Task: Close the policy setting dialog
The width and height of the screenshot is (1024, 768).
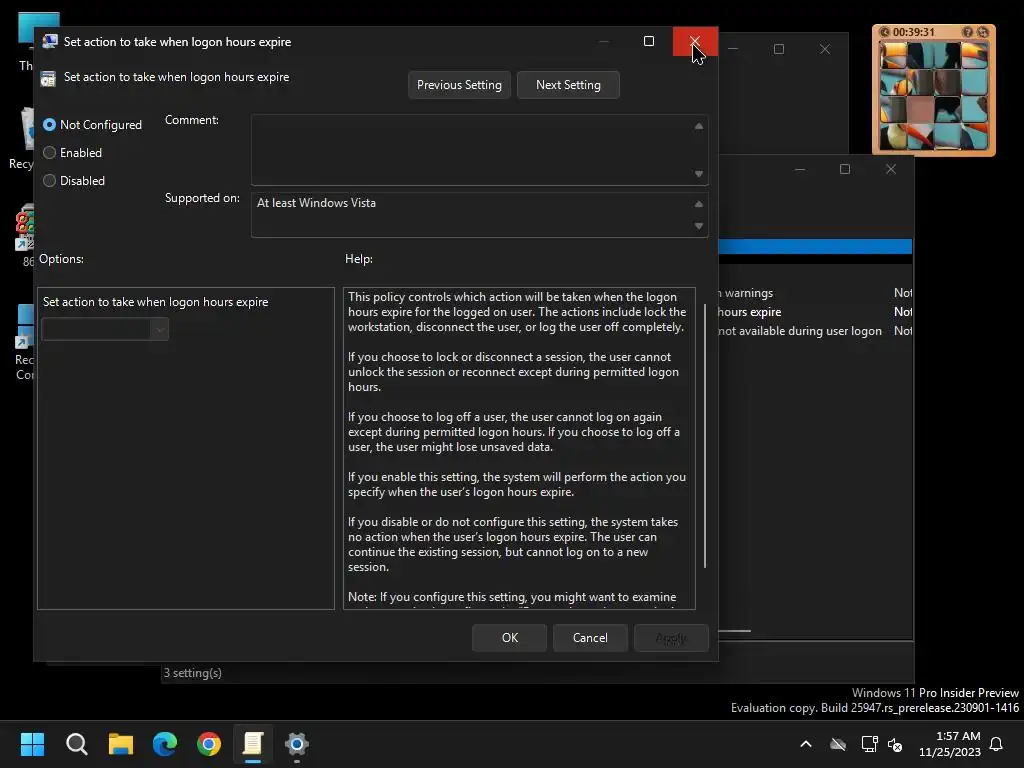Action: coord(695,41)
